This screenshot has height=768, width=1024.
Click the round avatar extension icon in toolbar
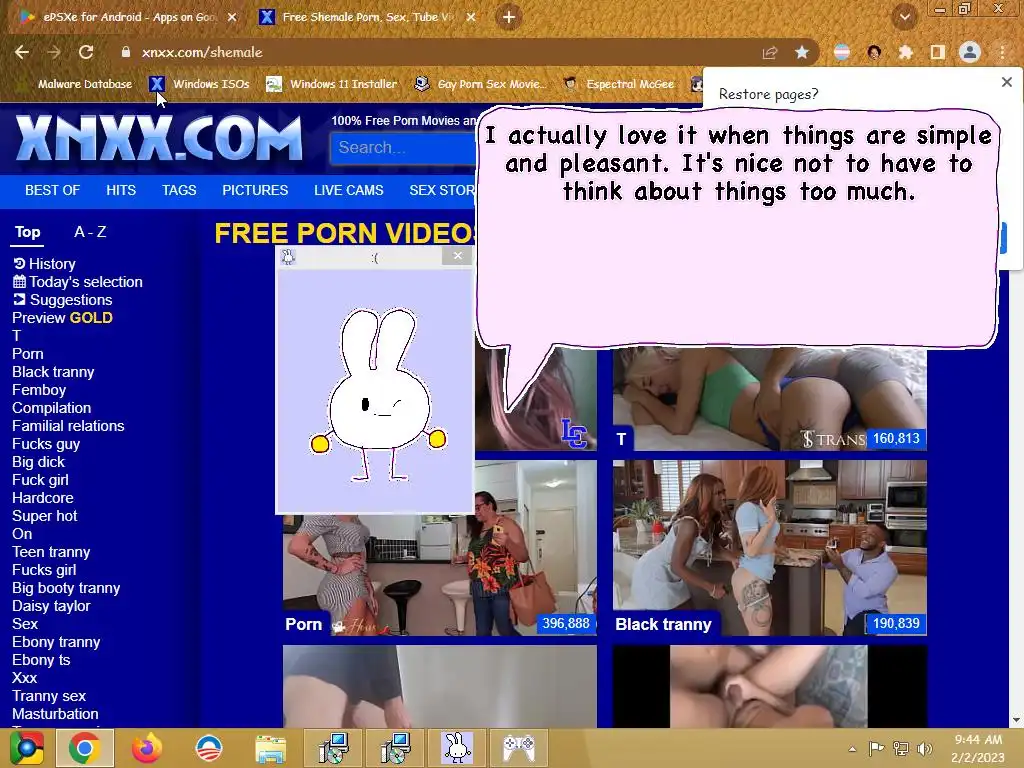(x=874, y=52)
